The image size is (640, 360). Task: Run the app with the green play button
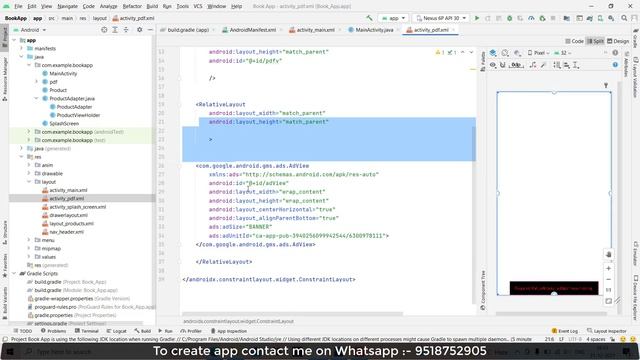(477, 18)
